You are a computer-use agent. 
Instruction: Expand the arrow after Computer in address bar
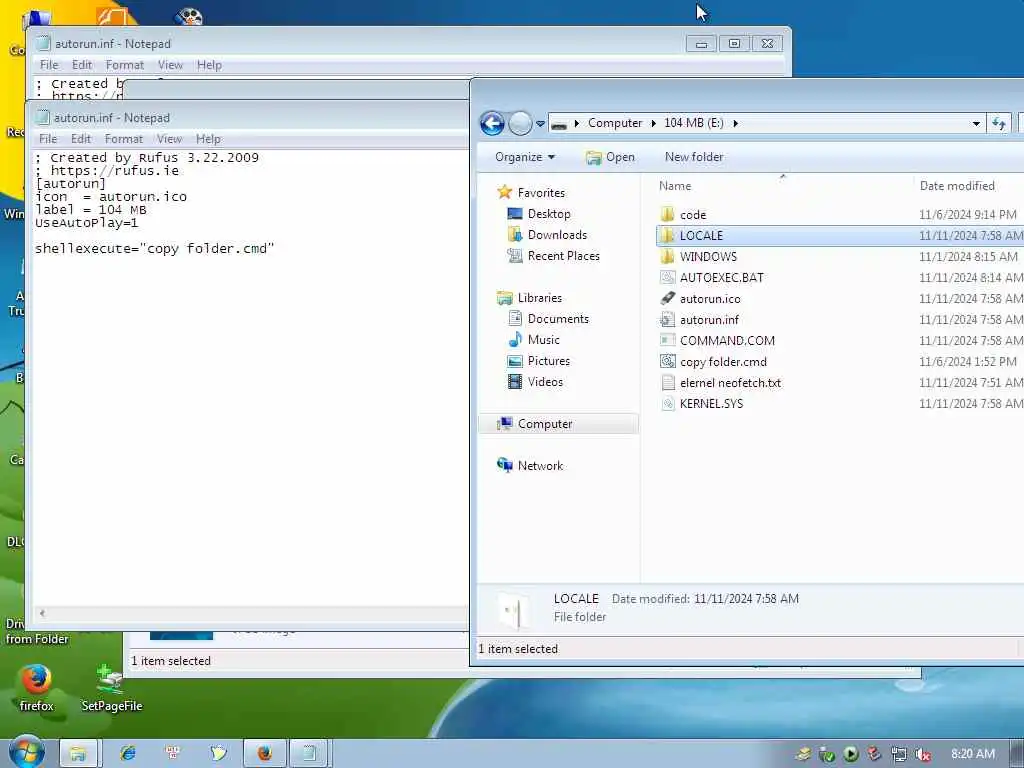click(x=653, y=123)
